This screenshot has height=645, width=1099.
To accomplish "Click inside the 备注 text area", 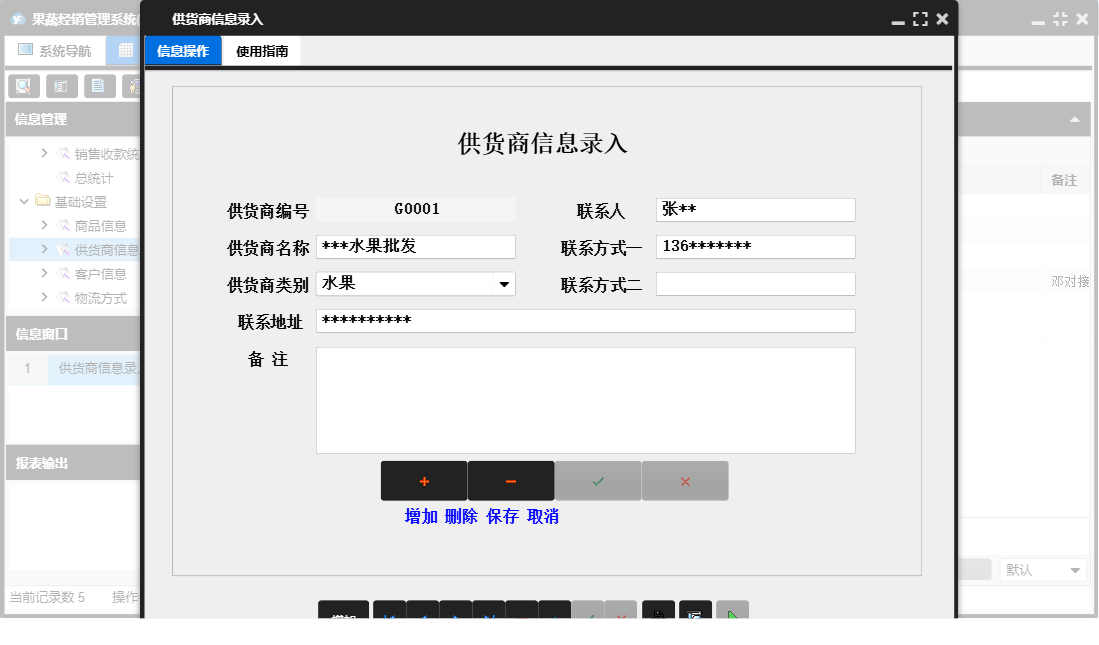I will [x=586, y=398].
